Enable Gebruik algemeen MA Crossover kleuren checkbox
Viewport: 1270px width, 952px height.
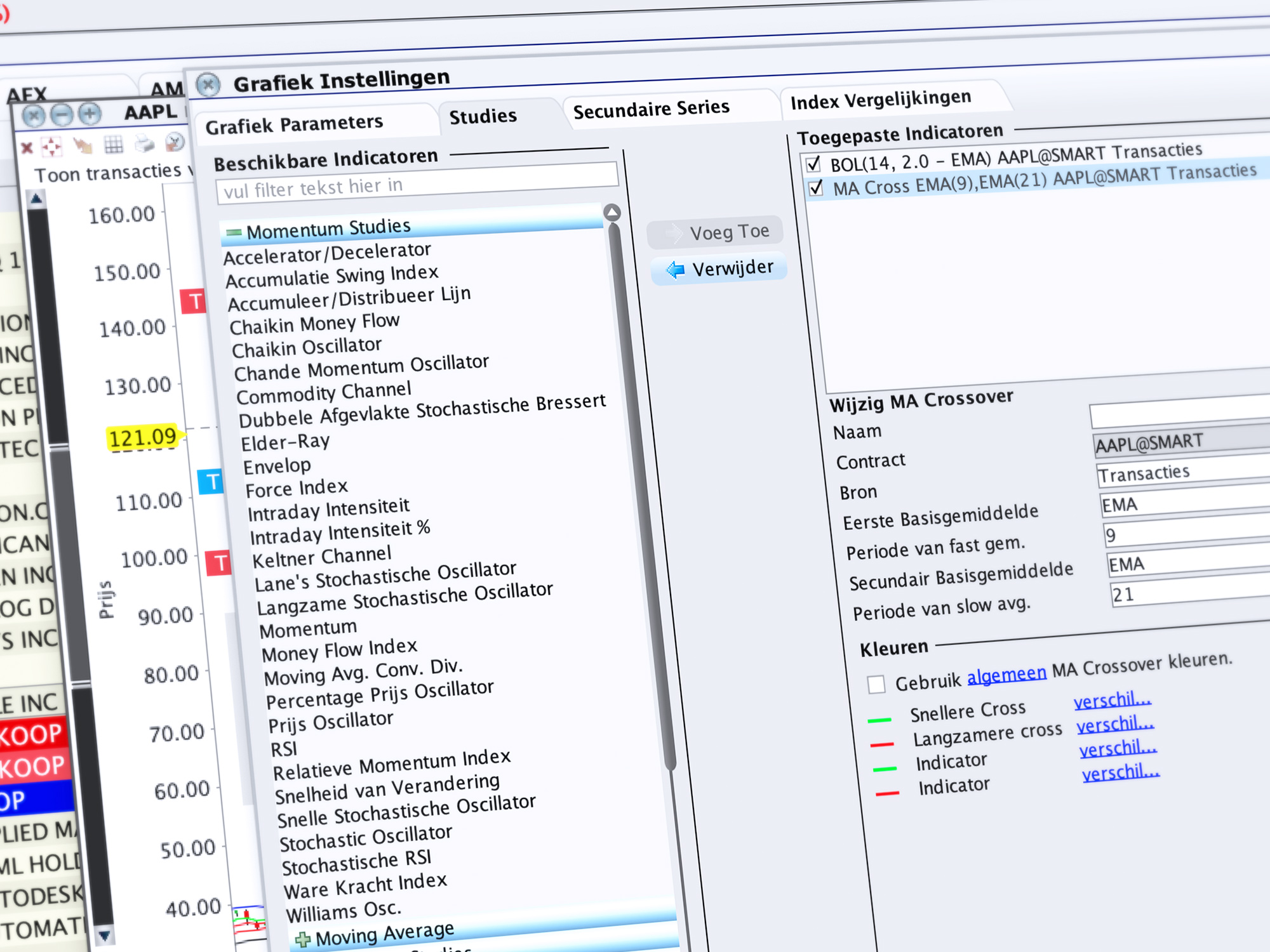click(876, 684)
